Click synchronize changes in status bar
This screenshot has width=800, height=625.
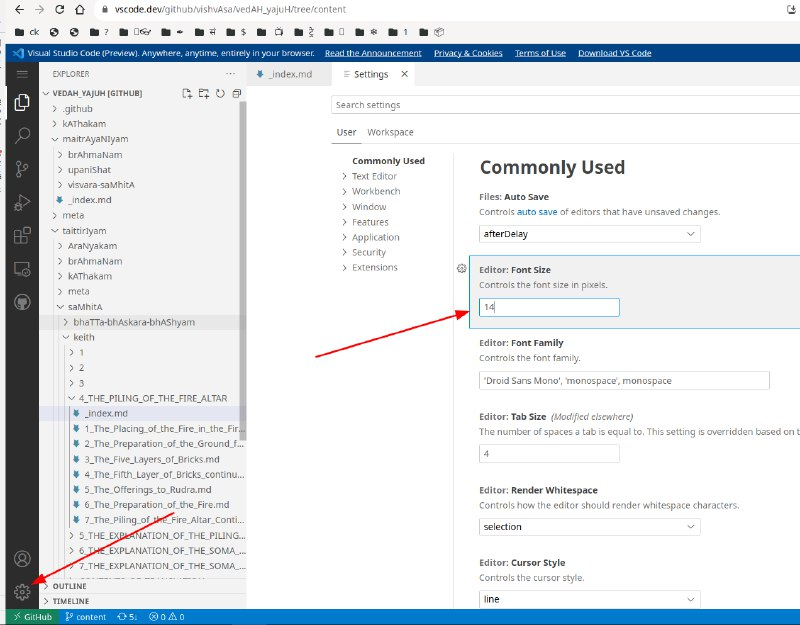[127, 617]
